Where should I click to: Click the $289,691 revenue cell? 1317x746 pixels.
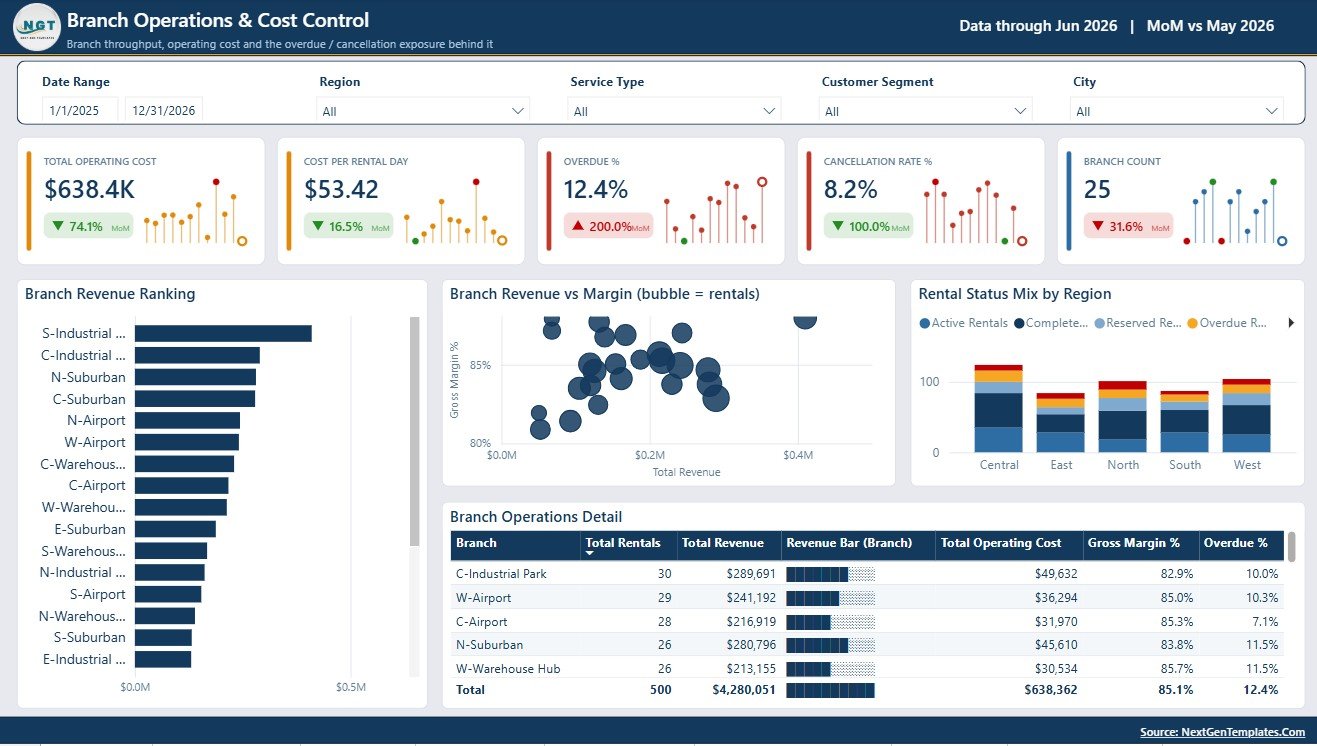(751, 574)
